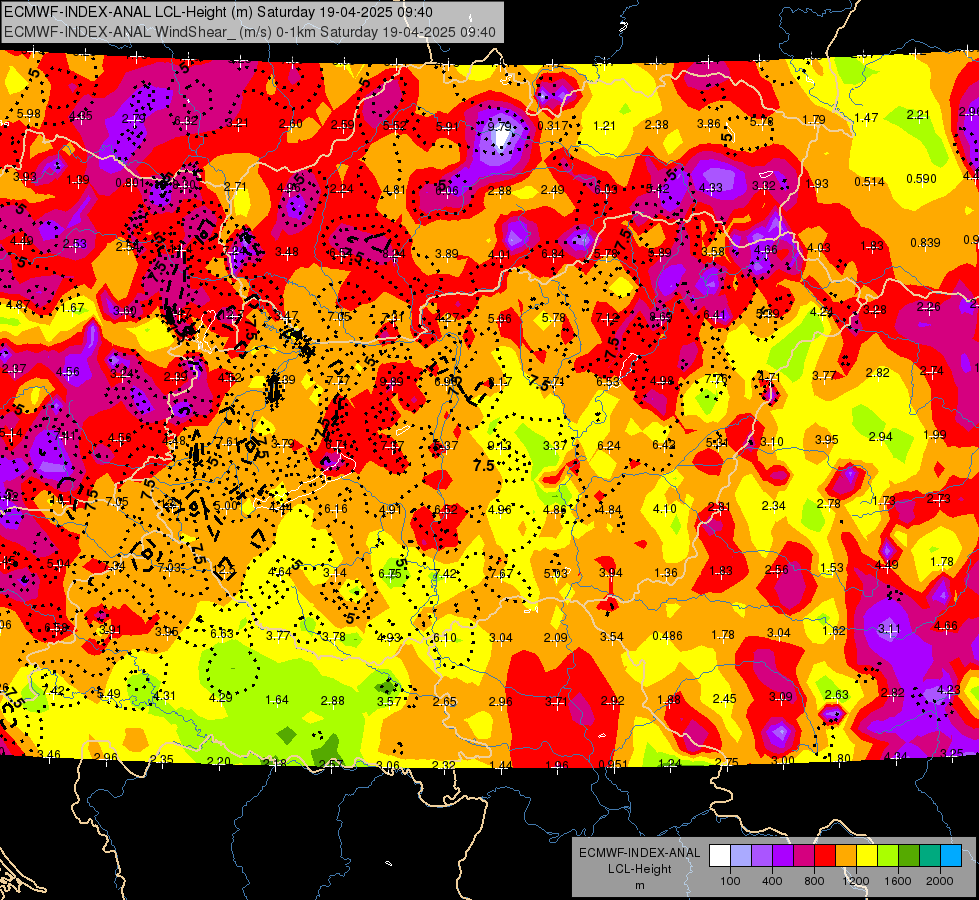Click the 1.21 wind shear value
This screenshot has width=979, height=900.
tap(604, 126)
